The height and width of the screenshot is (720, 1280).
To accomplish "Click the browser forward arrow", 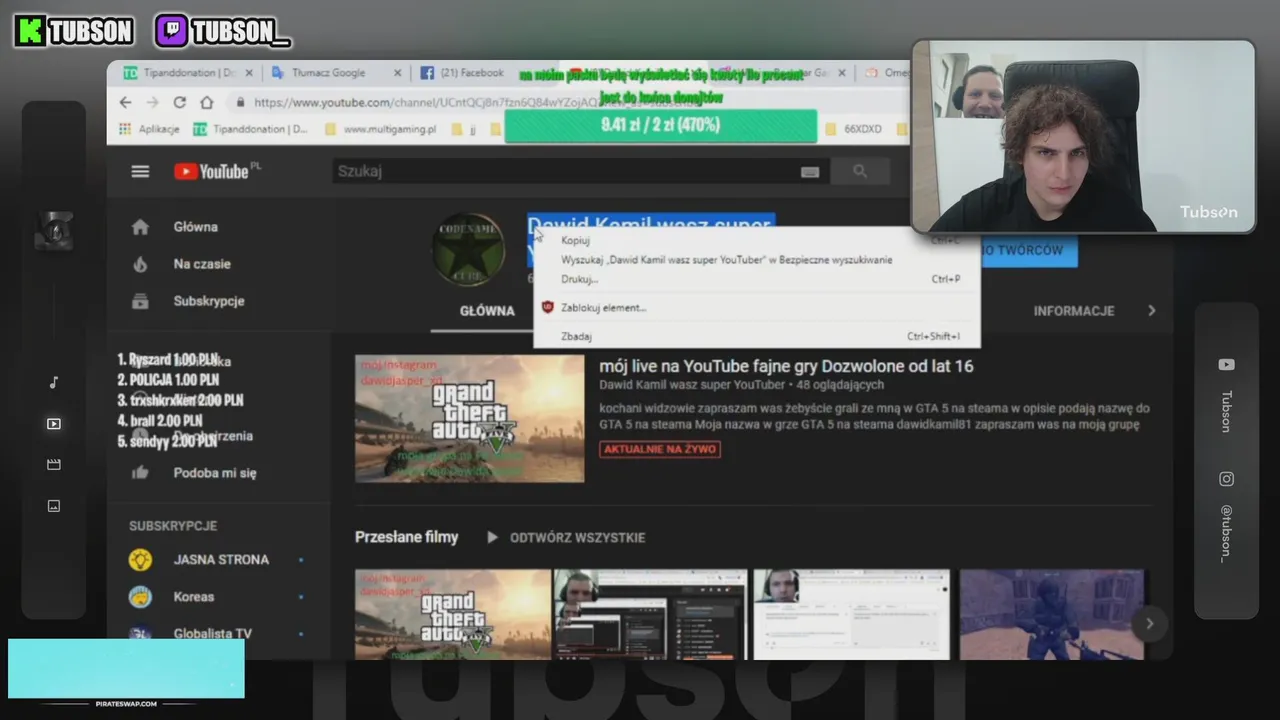I will pyautogui.click(x=152, y=102).
